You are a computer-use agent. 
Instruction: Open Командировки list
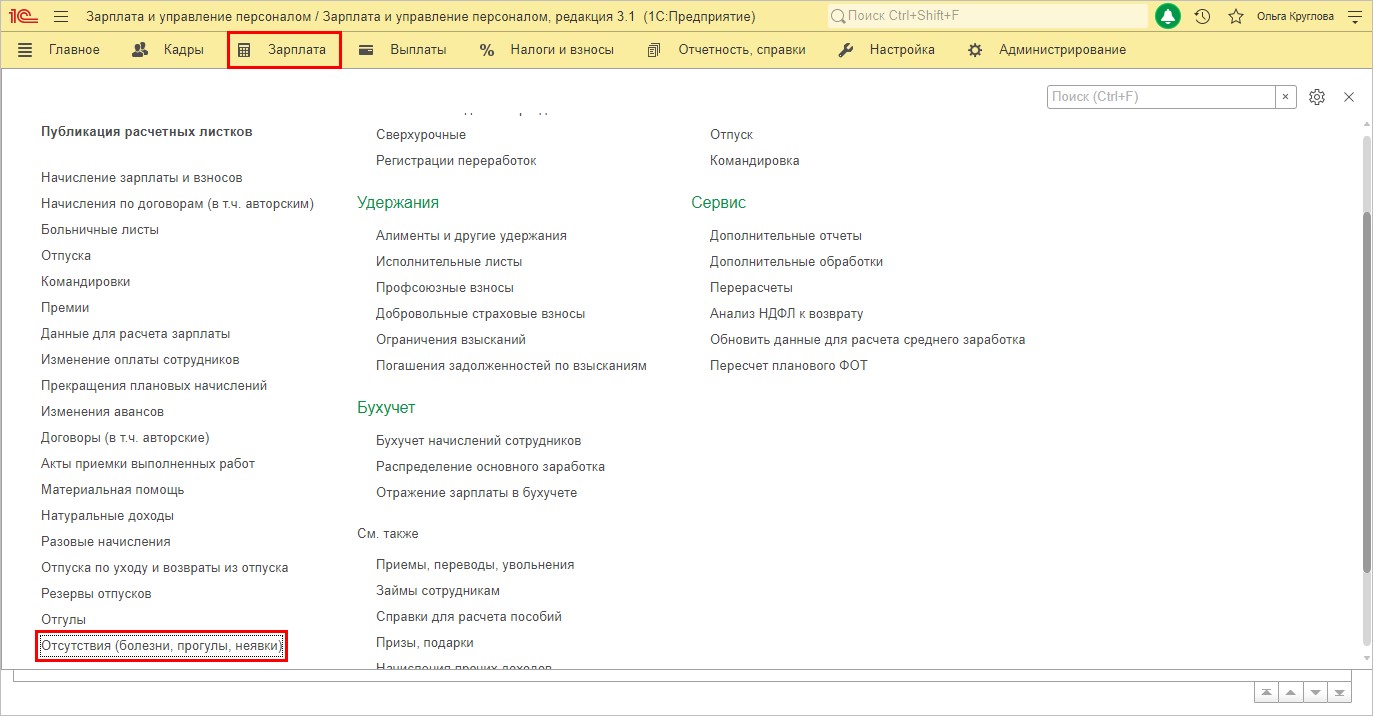86,281
